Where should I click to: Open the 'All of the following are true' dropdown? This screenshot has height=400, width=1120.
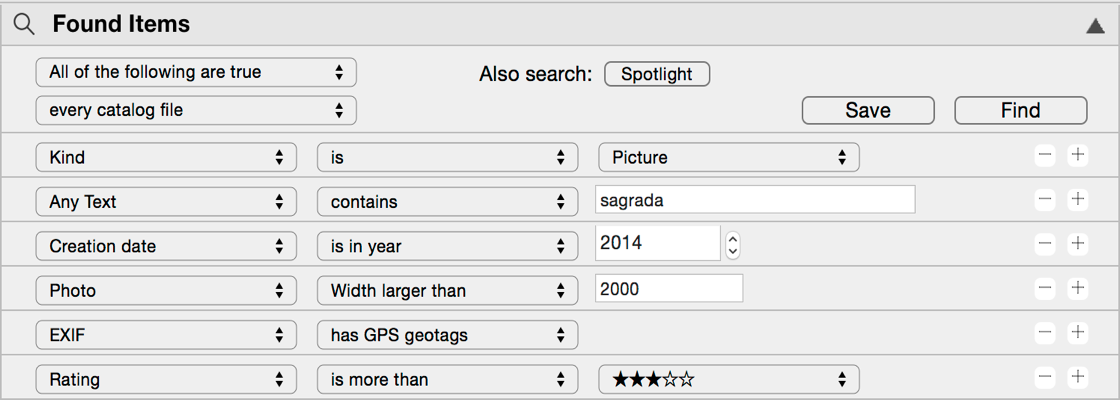196,72
